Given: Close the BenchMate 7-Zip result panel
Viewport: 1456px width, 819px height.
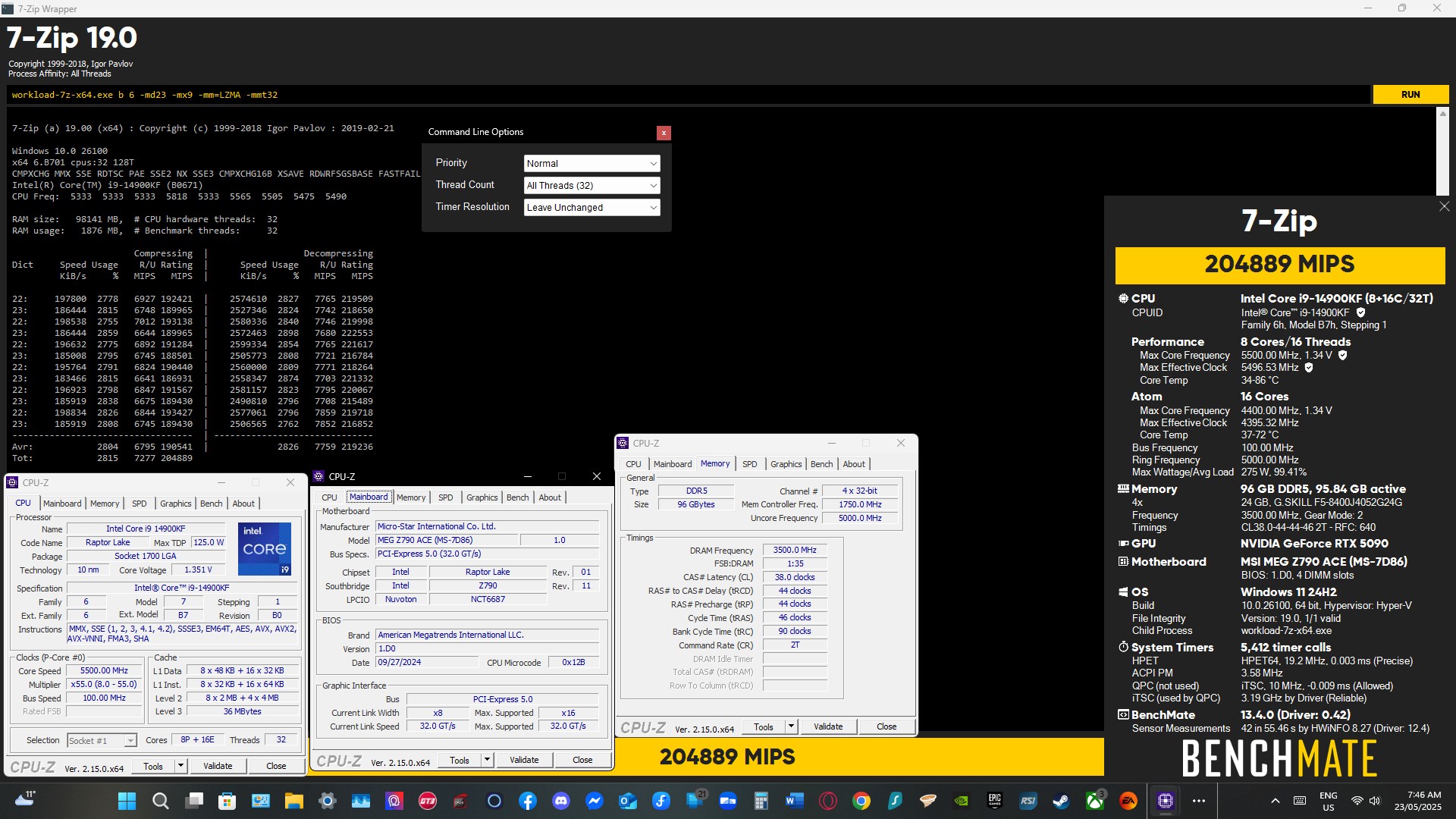Looking at the screenshot, I should (x=1444, y=206).
